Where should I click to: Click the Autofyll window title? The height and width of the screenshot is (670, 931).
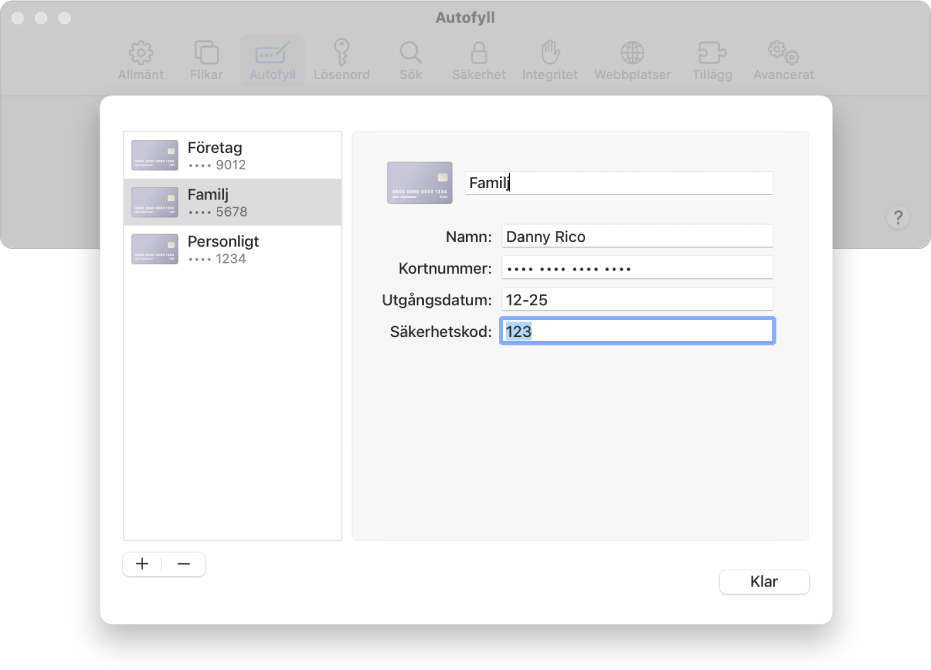click(x=465, y=17)
